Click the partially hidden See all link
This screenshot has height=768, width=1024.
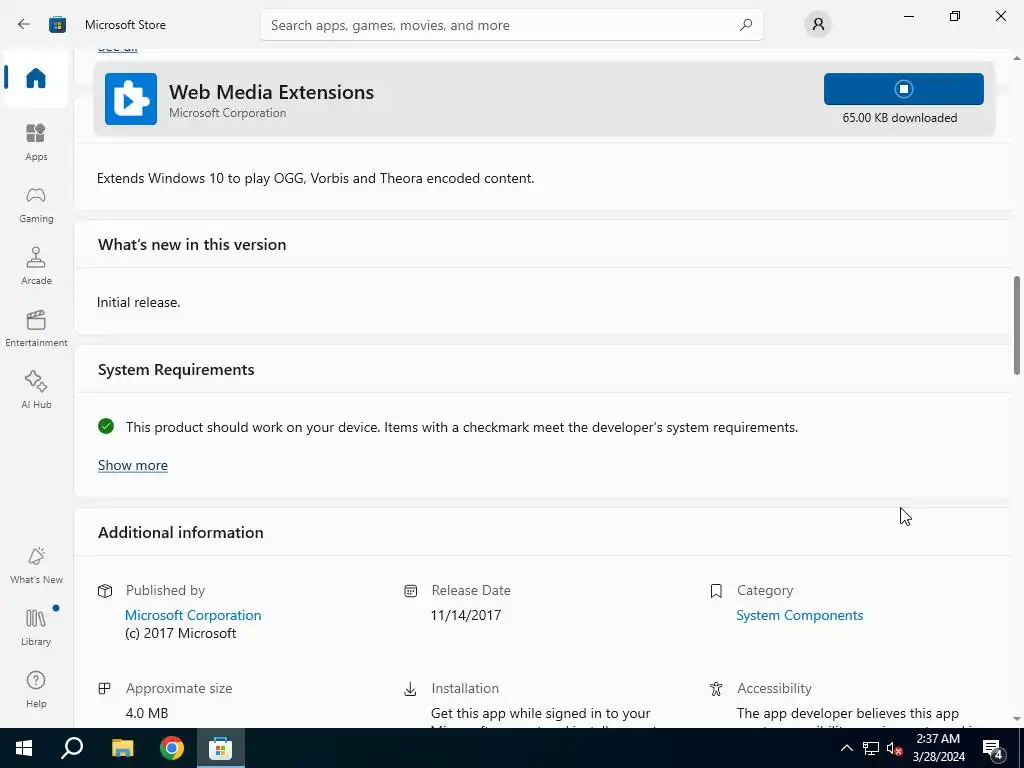[x=118, y=49]
